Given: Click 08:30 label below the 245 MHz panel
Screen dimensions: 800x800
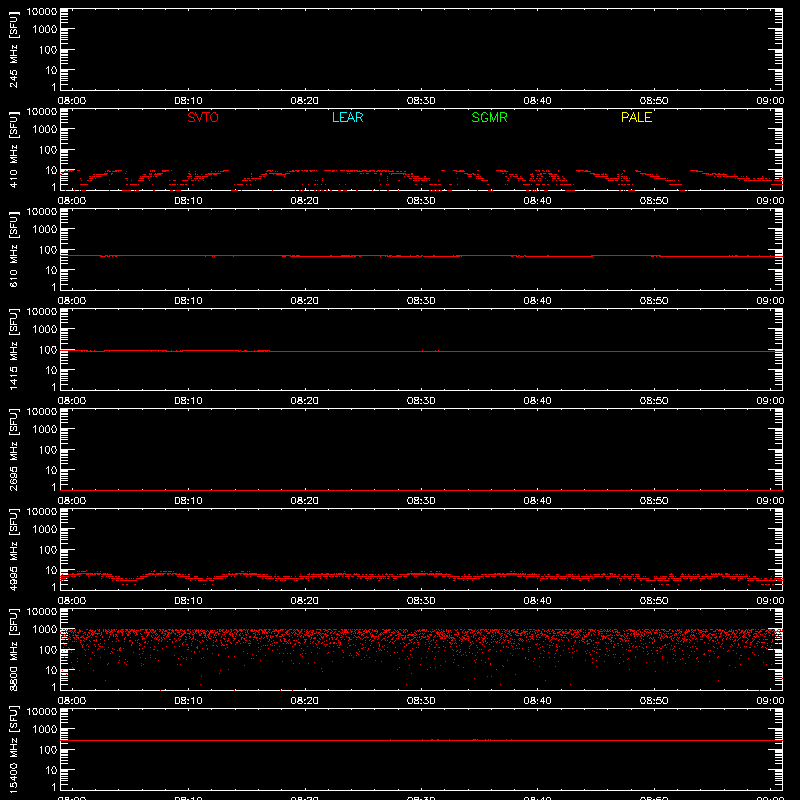Looking at the screenshot, I should (x=421, y=101).
